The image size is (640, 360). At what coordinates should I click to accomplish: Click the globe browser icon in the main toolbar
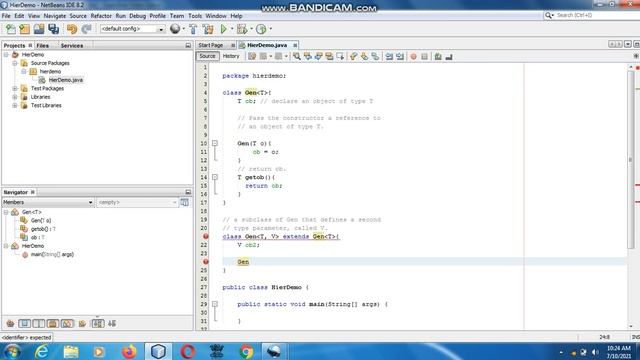pyautogui.click(x=175, y=29)
